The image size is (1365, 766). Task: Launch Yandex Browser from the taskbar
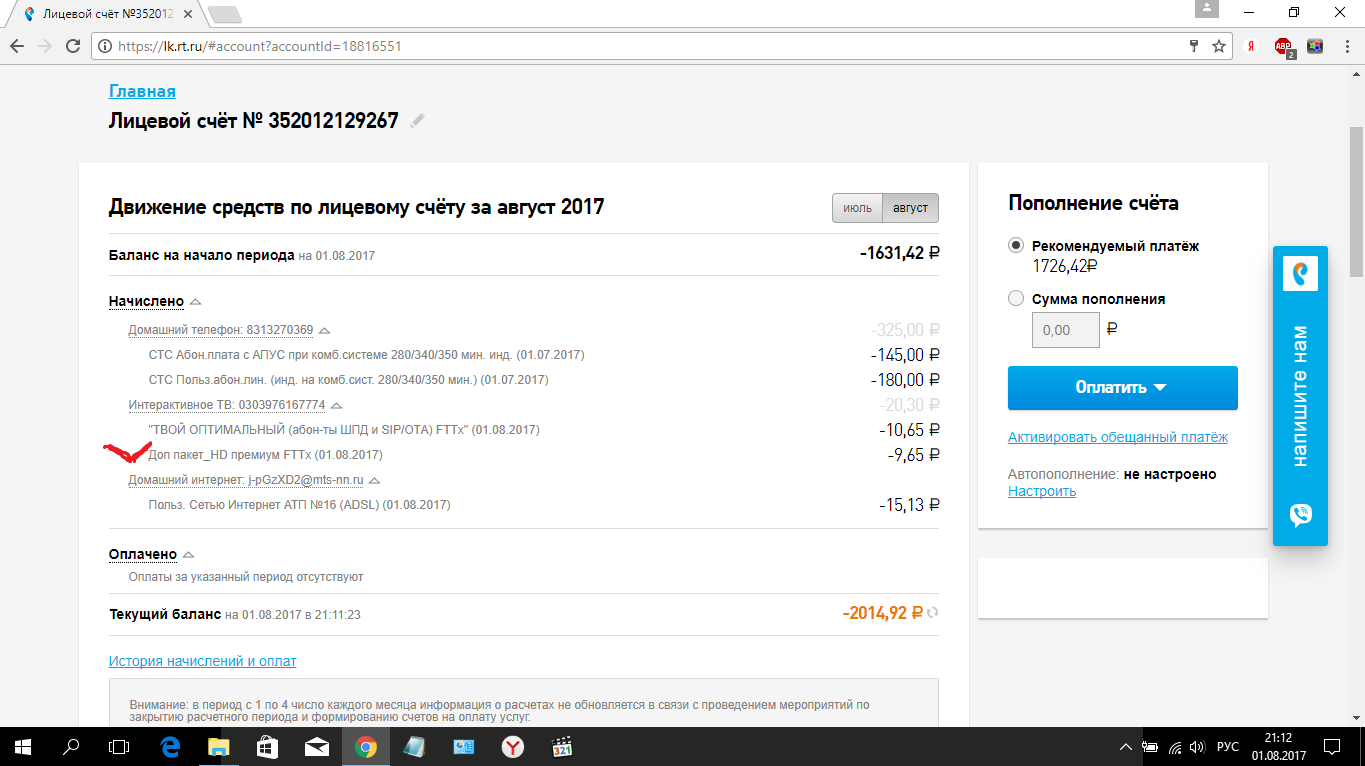pyautogui.click(x=511, y=747)
